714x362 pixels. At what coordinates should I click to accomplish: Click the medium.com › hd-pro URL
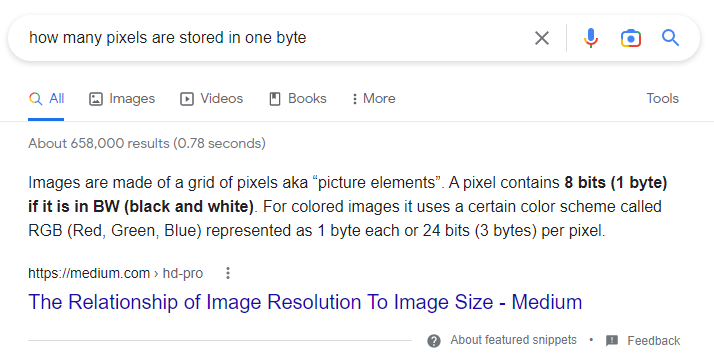pos(116,273)
